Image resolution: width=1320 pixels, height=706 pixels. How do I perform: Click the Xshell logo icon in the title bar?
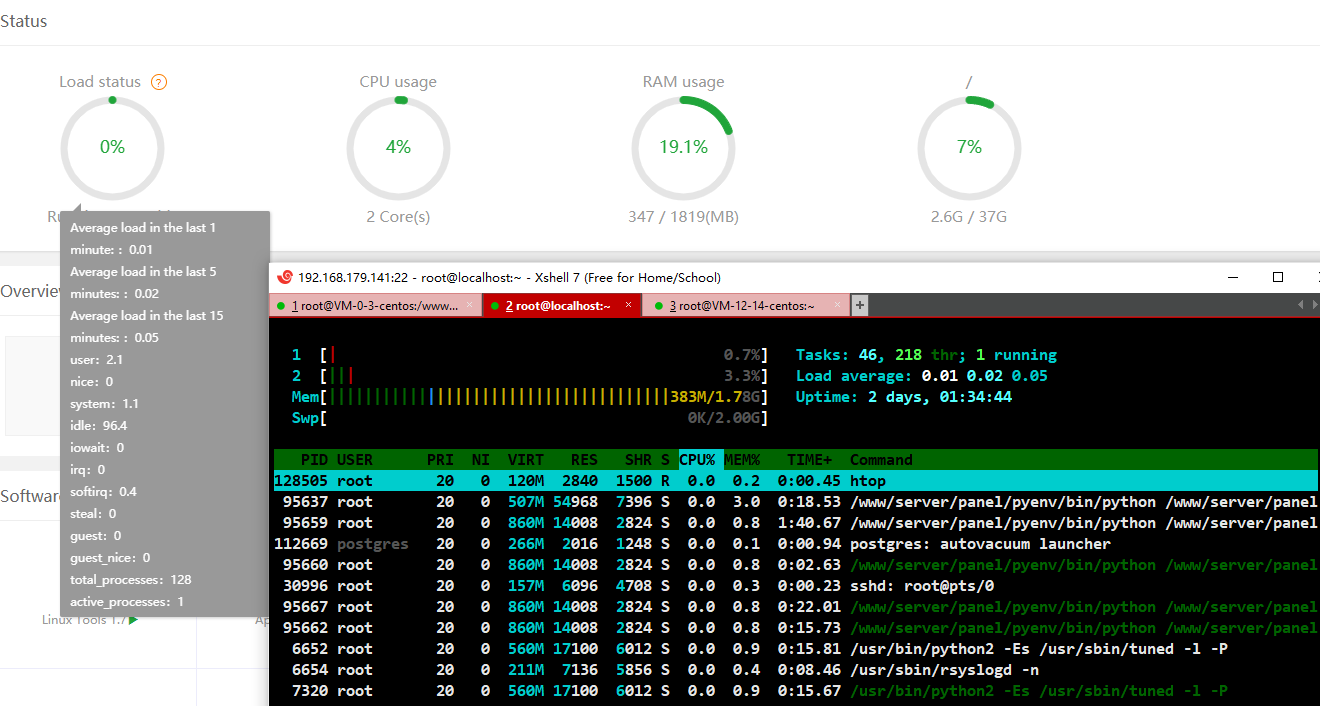pyautogui.click(x=284, y=277)
